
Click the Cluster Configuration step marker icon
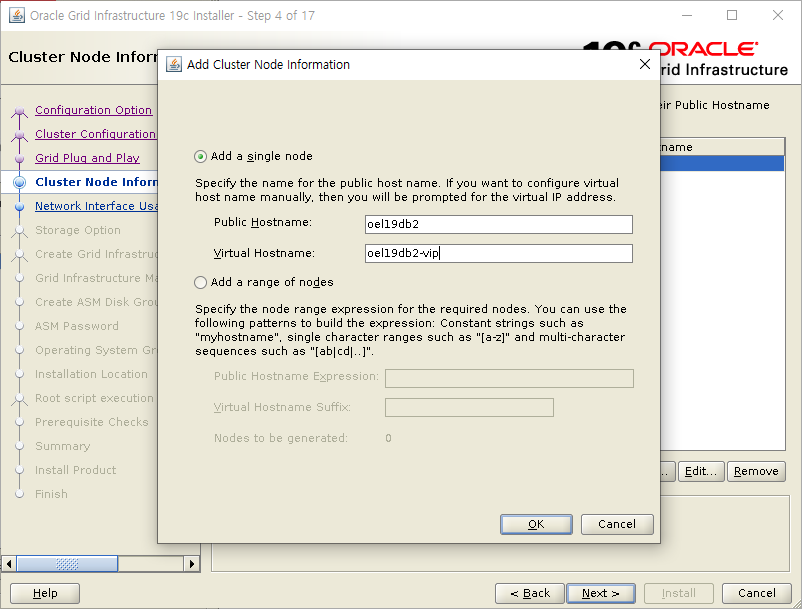point(19,134)
